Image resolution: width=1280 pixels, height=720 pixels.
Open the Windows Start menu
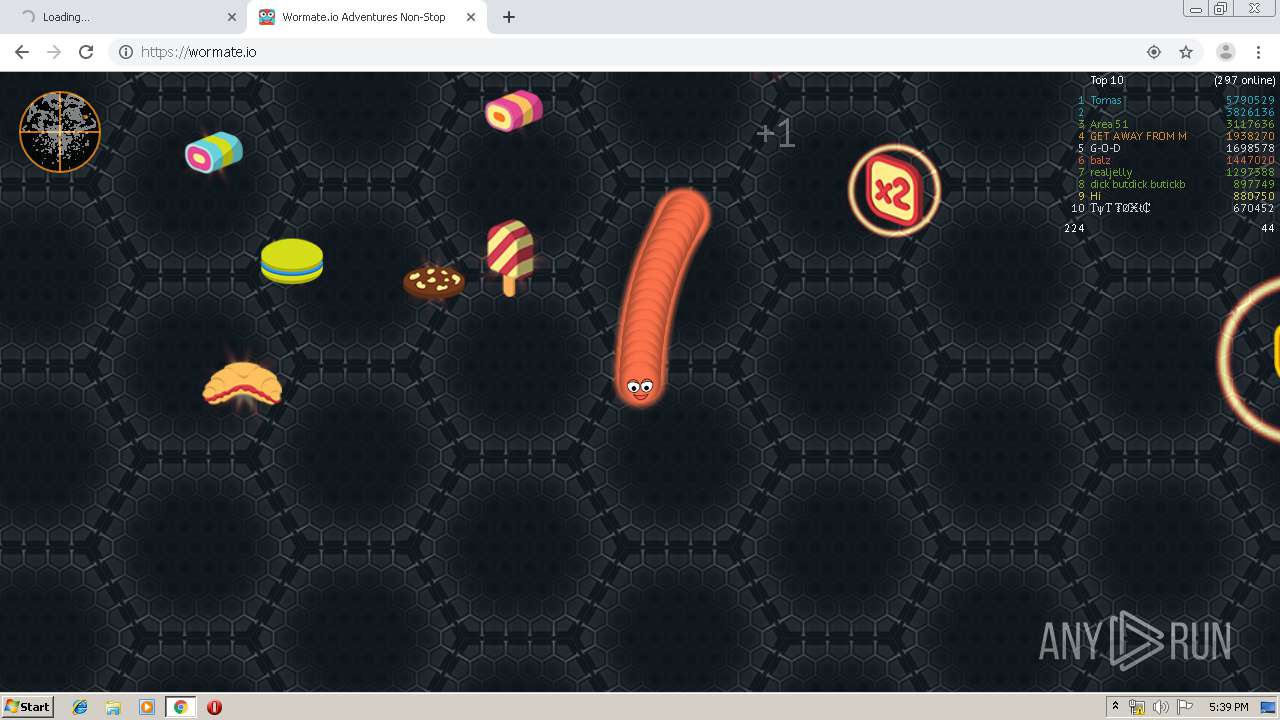[27, 706]
